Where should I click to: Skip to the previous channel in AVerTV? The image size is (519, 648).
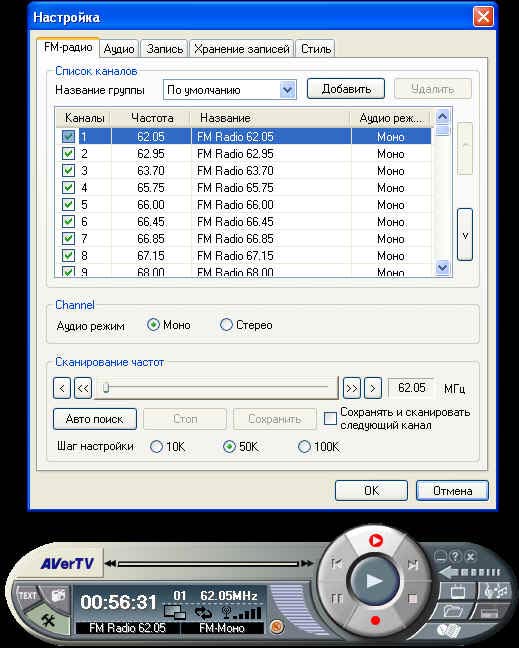(x=337, y=563)
